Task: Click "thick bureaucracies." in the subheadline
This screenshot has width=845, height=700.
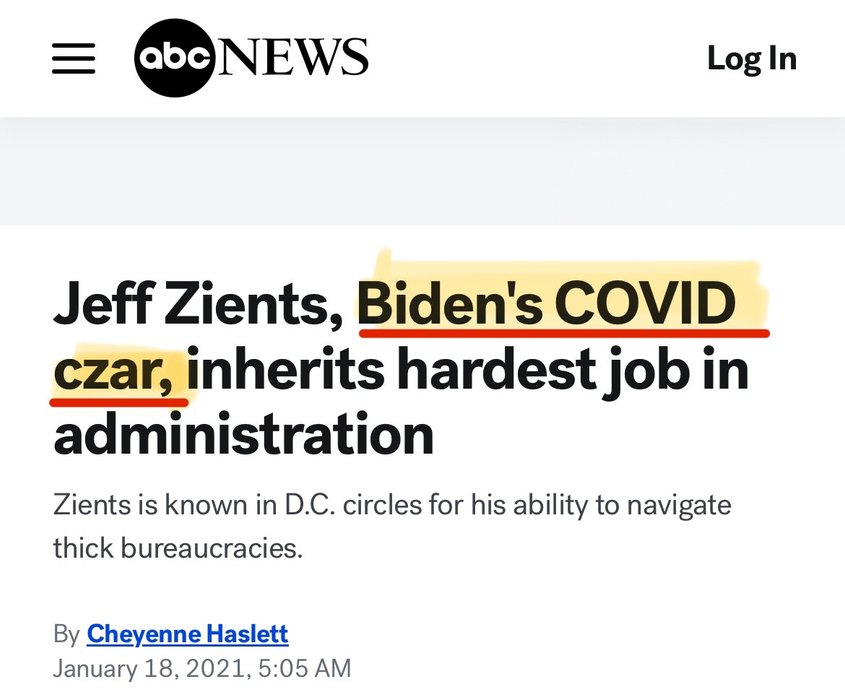Action: click(178, 549)
